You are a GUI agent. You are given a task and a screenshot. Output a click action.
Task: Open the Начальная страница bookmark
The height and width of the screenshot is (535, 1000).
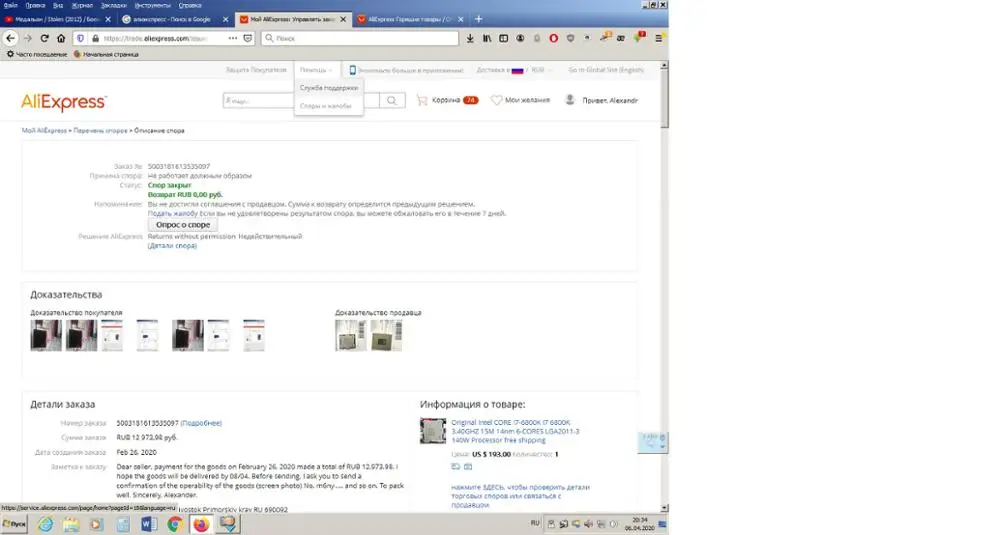click(x=106, y=55)
